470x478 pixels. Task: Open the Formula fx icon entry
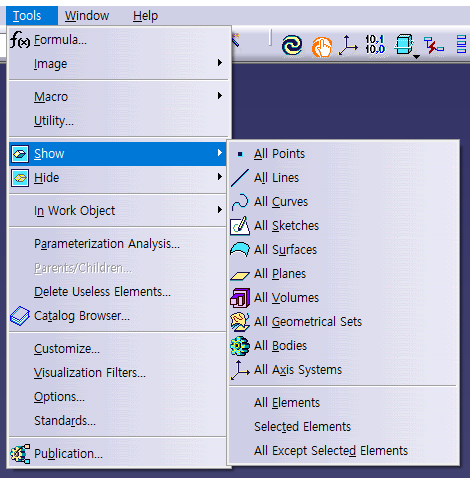[x=20, y=40]
